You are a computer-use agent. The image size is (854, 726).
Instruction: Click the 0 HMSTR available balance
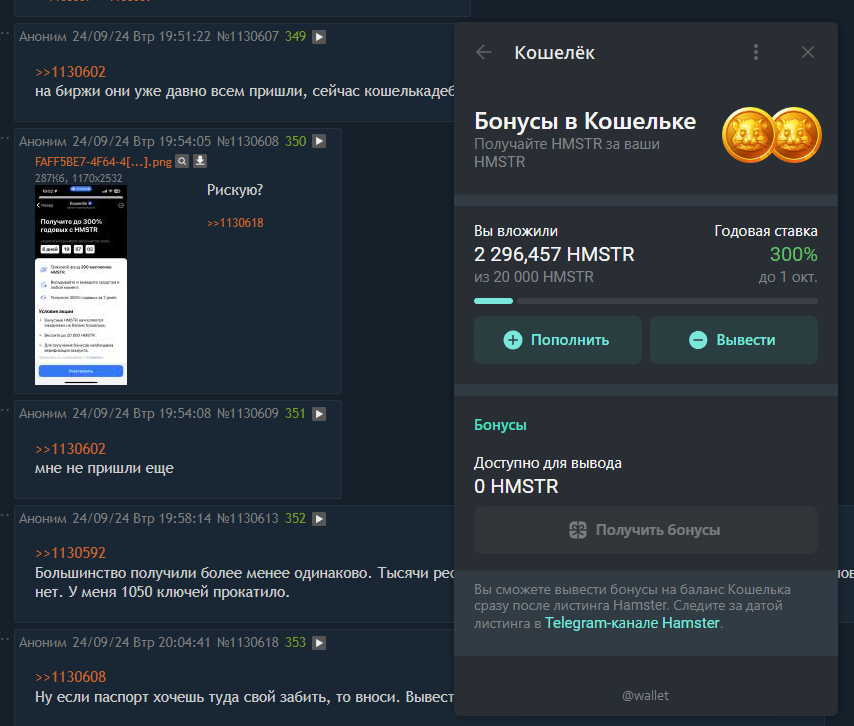(x=516, y=486)
